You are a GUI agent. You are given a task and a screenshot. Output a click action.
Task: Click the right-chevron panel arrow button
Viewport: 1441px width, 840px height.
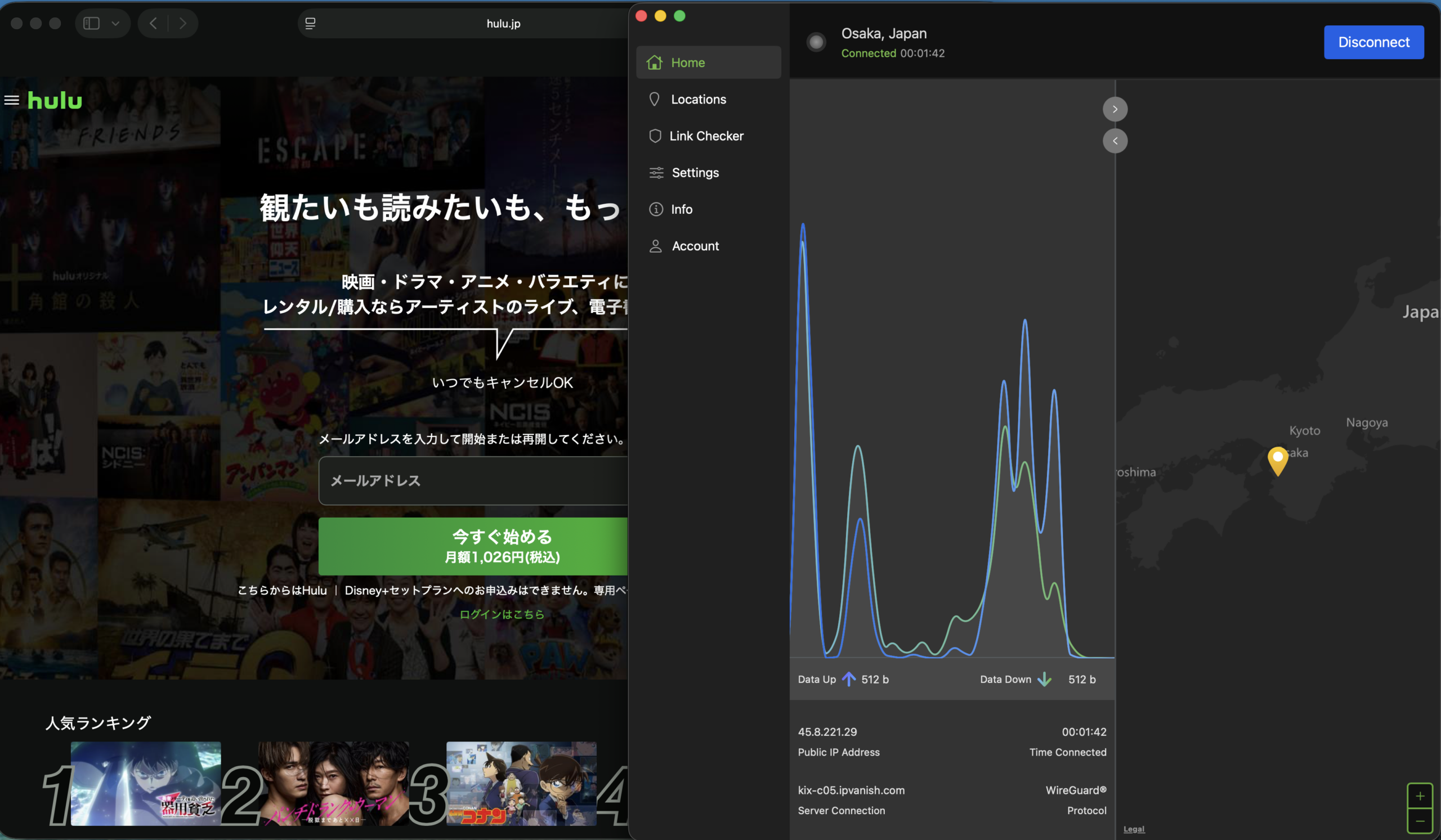pyautogui.click(x=1115, y=109)
